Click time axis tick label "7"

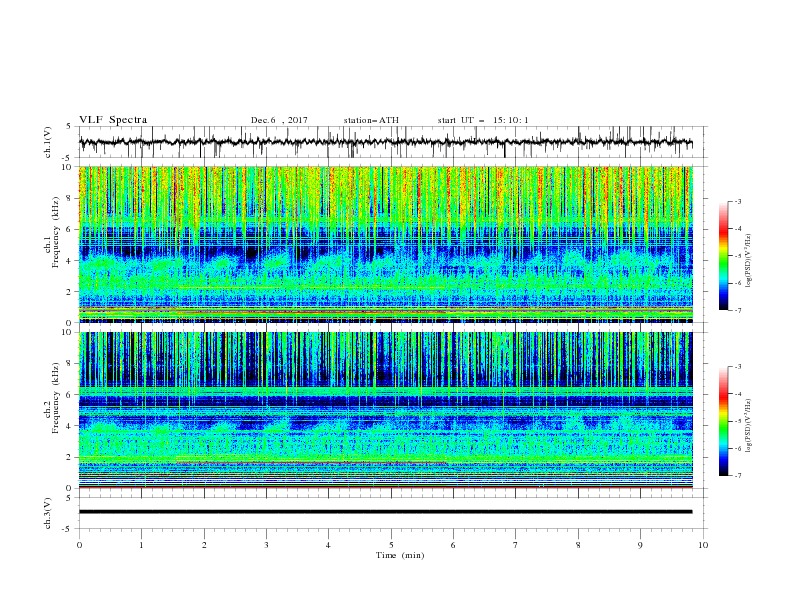click(516, 545)
